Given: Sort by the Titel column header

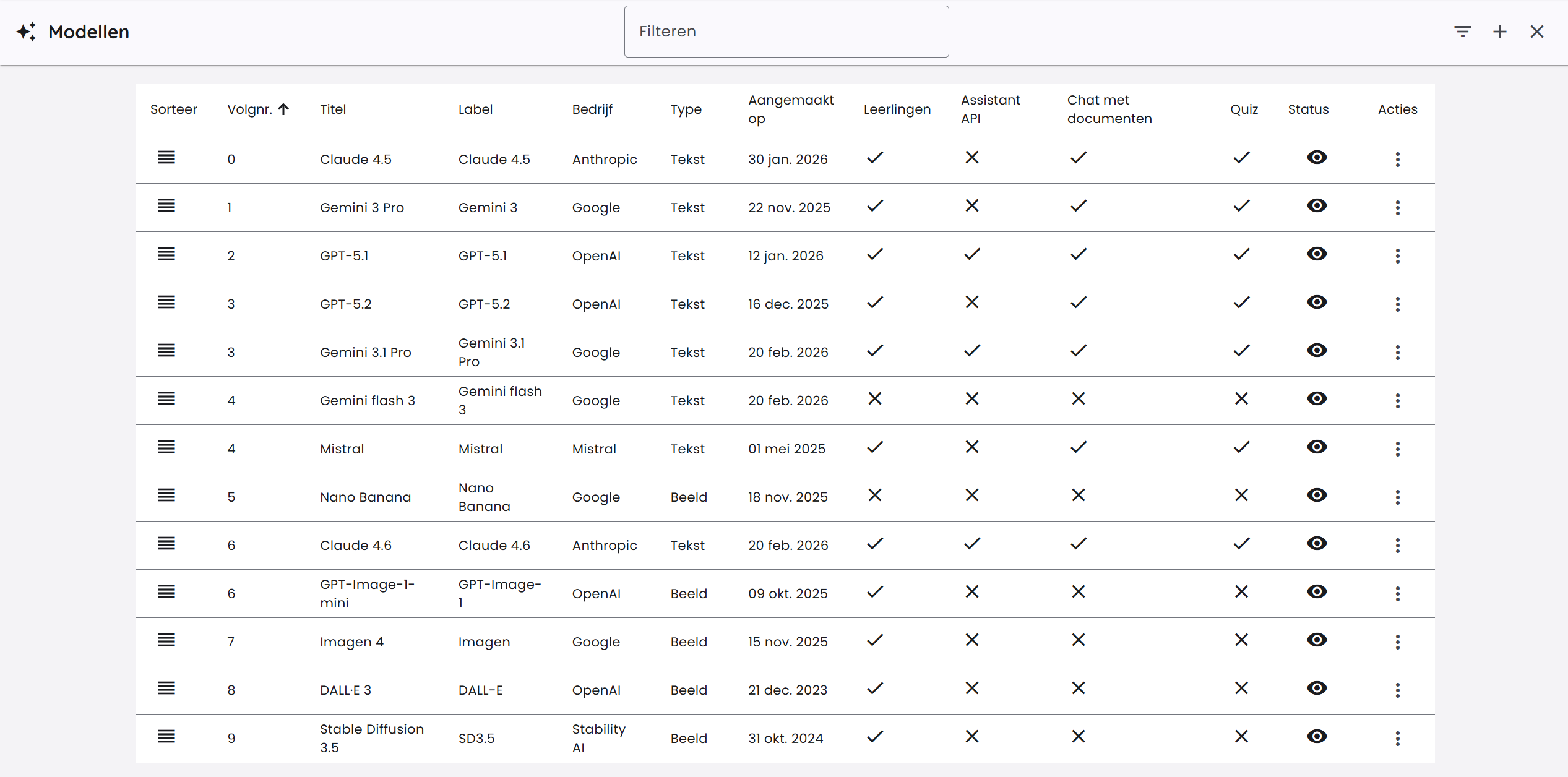Looking at the screenshot, I should pyautogui.click(x=333, y=109).
